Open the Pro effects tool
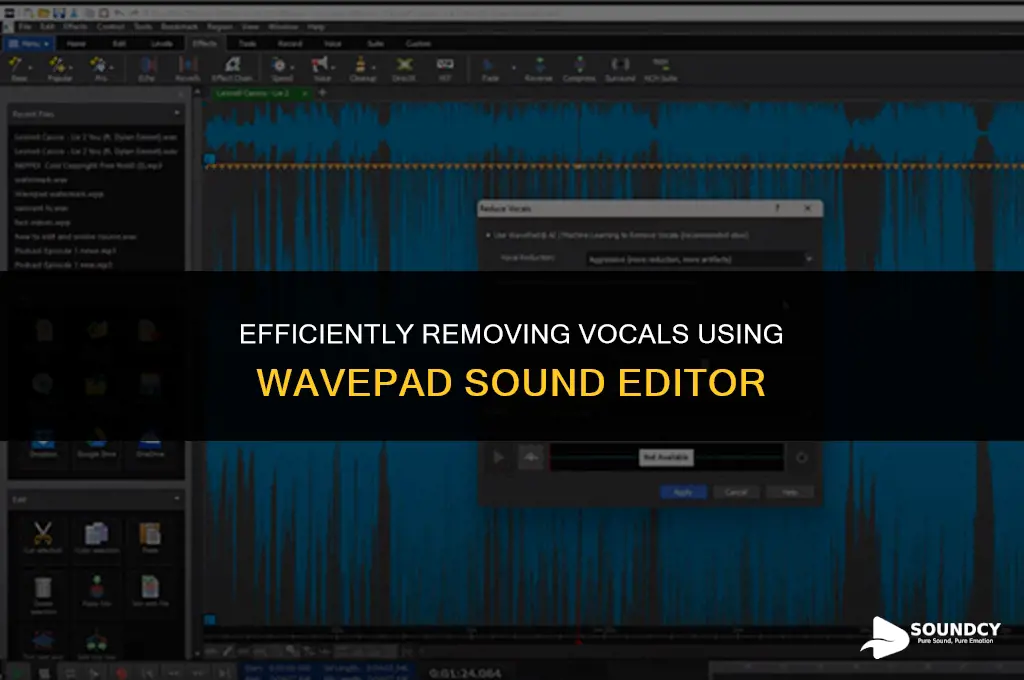1024x680 pixels. 100,69
